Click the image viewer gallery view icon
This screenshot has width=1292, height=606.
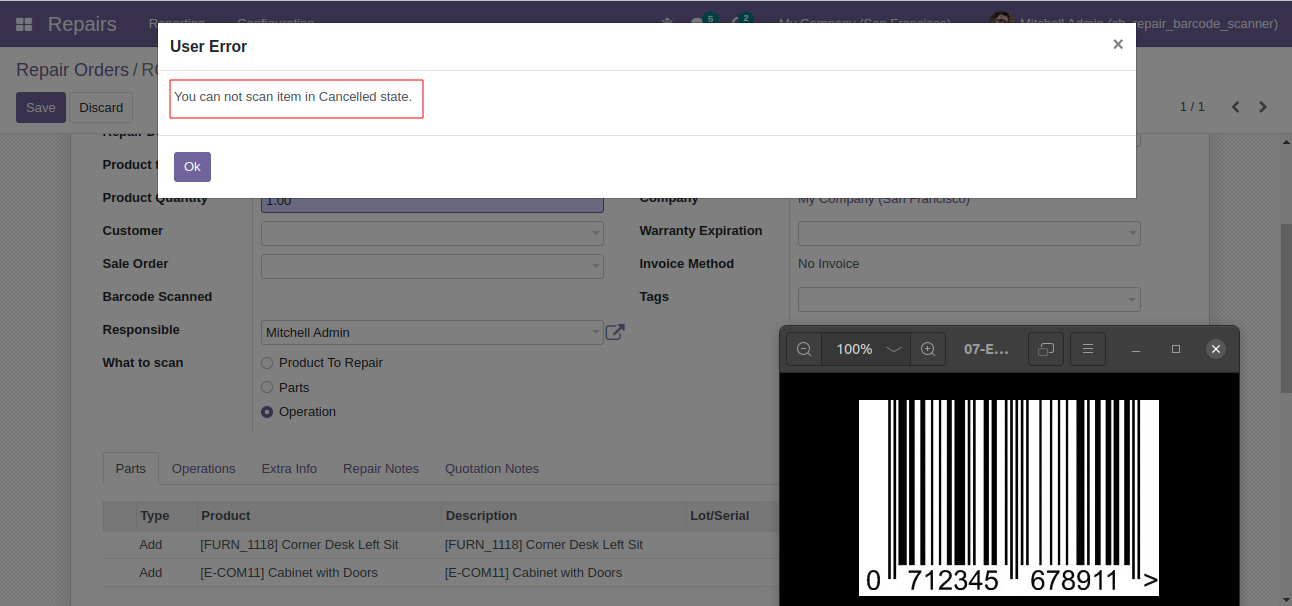[x=1045, y=349]
